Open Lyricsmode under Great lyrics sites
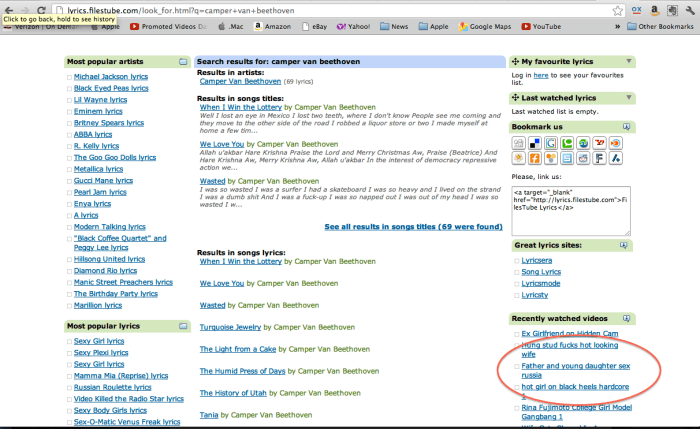700x429 pixels. pyautogui.click(x=541, y=283)
